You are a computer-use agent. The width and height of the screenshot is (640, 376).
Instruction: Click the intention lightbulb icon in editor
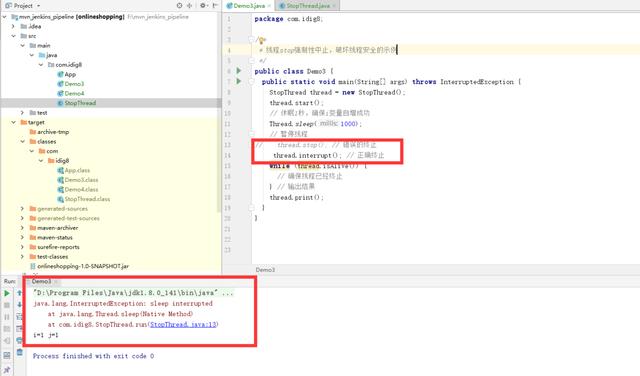262,40
